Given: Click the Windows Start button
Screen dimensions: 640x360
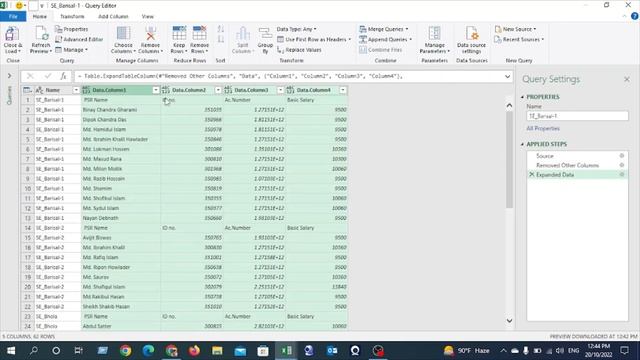Looking at the screenshot, I should click(x=11, y=351).
